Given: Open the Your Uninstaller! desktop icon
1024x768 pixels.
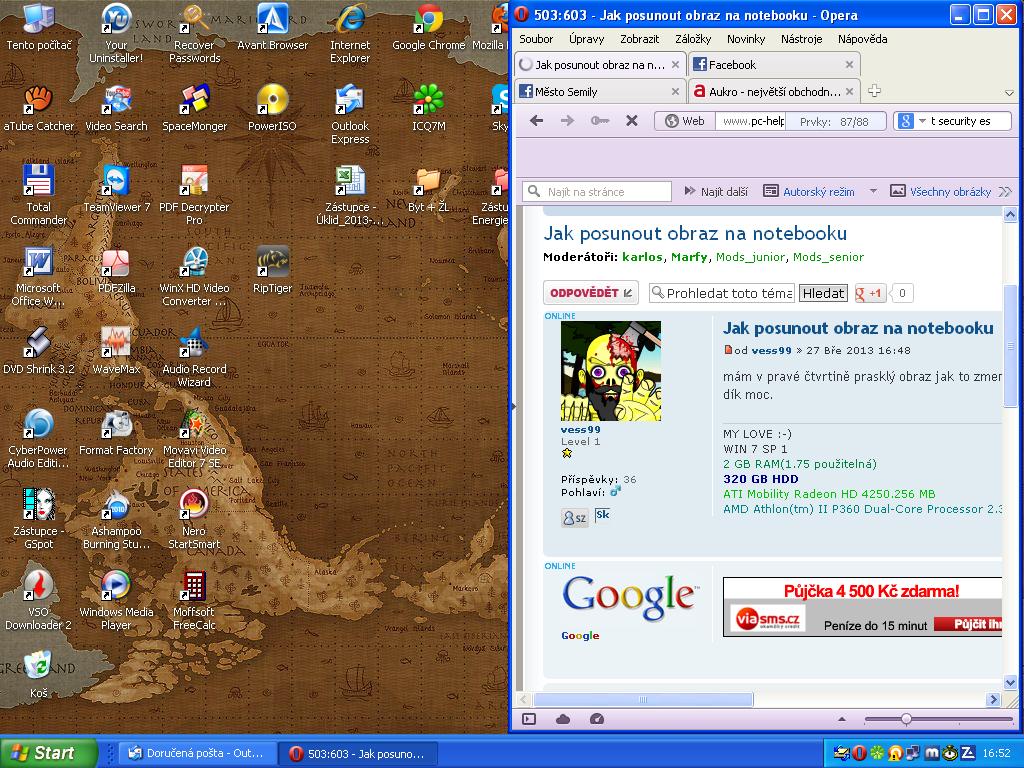Looking at the screenshot, I should coord(116,34).
